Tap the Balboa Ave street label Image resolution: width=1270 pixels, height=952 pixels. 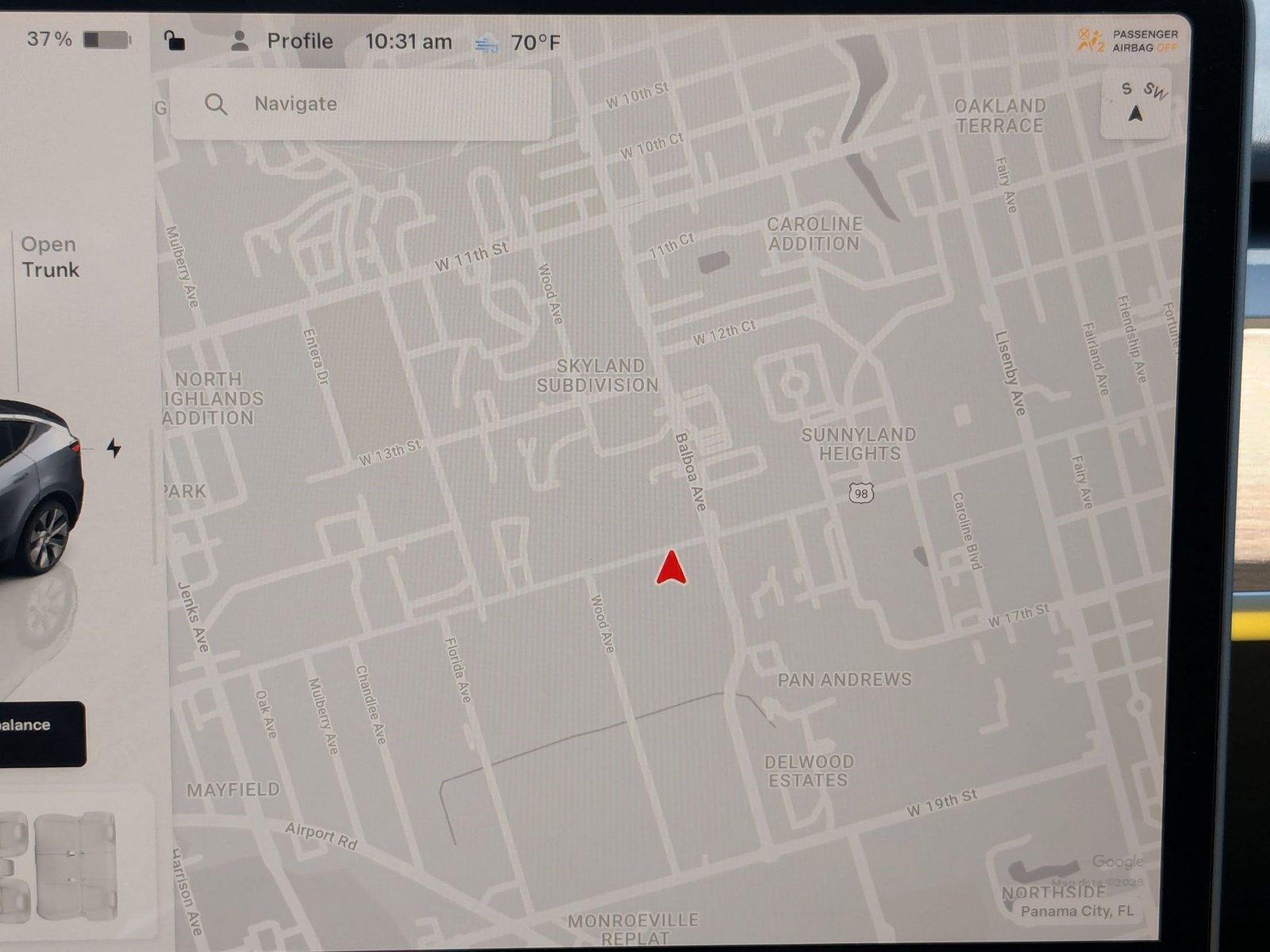(690, 471)
